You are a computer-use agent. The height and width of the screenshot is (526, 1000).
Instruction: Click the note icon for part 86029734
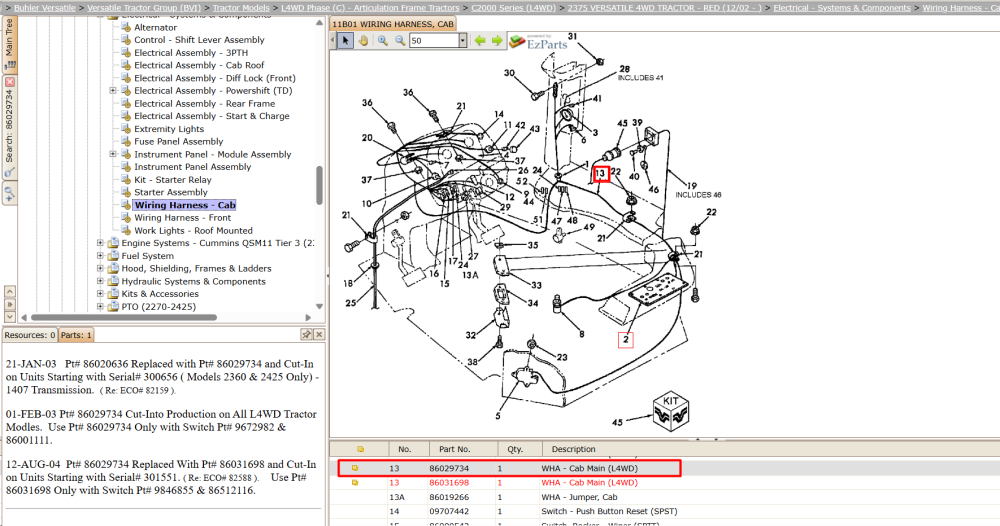(x=355, y=468)
